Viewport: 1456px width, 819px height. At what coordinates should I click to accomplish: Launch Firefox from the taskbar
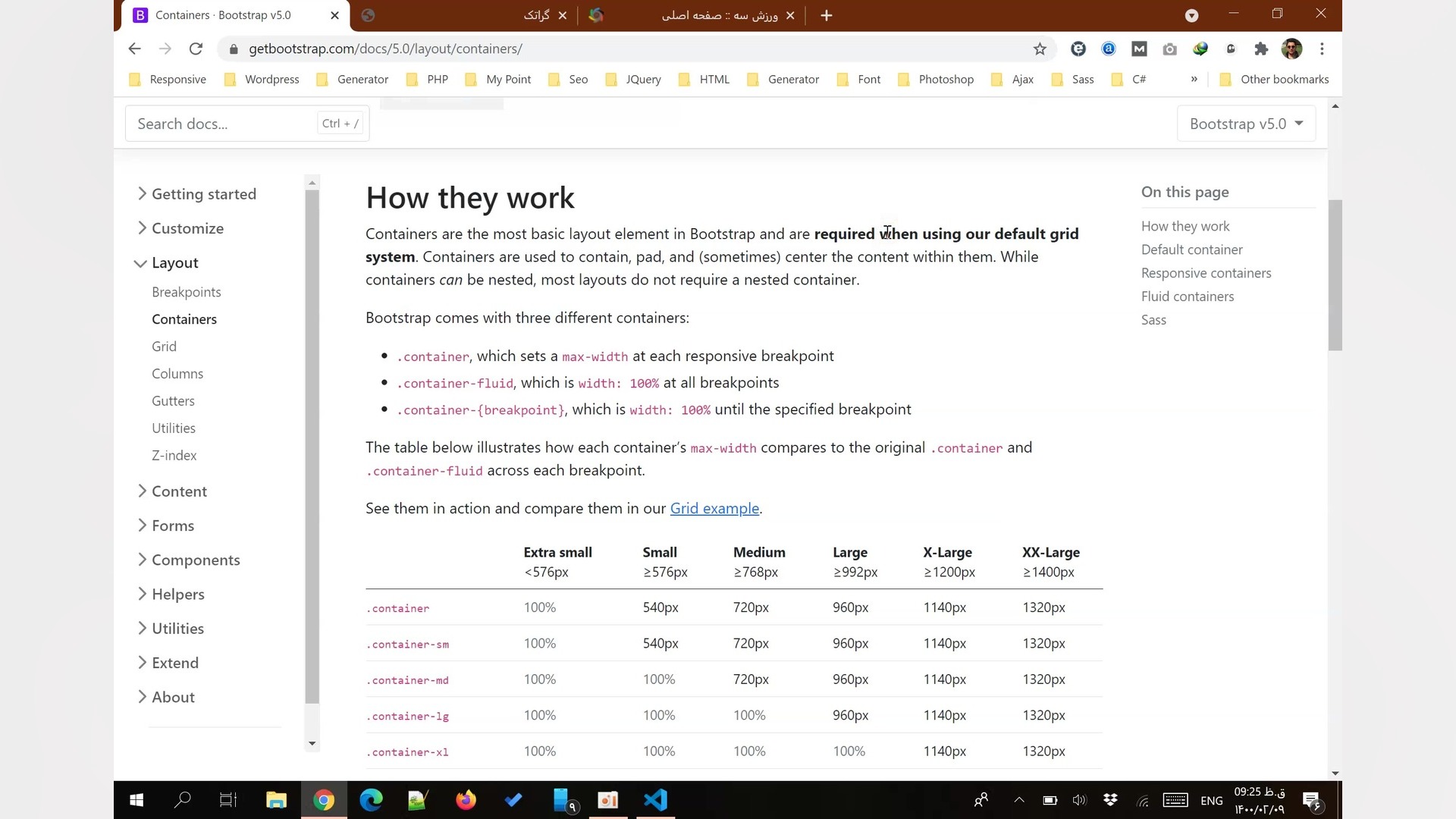click(466, 800)
